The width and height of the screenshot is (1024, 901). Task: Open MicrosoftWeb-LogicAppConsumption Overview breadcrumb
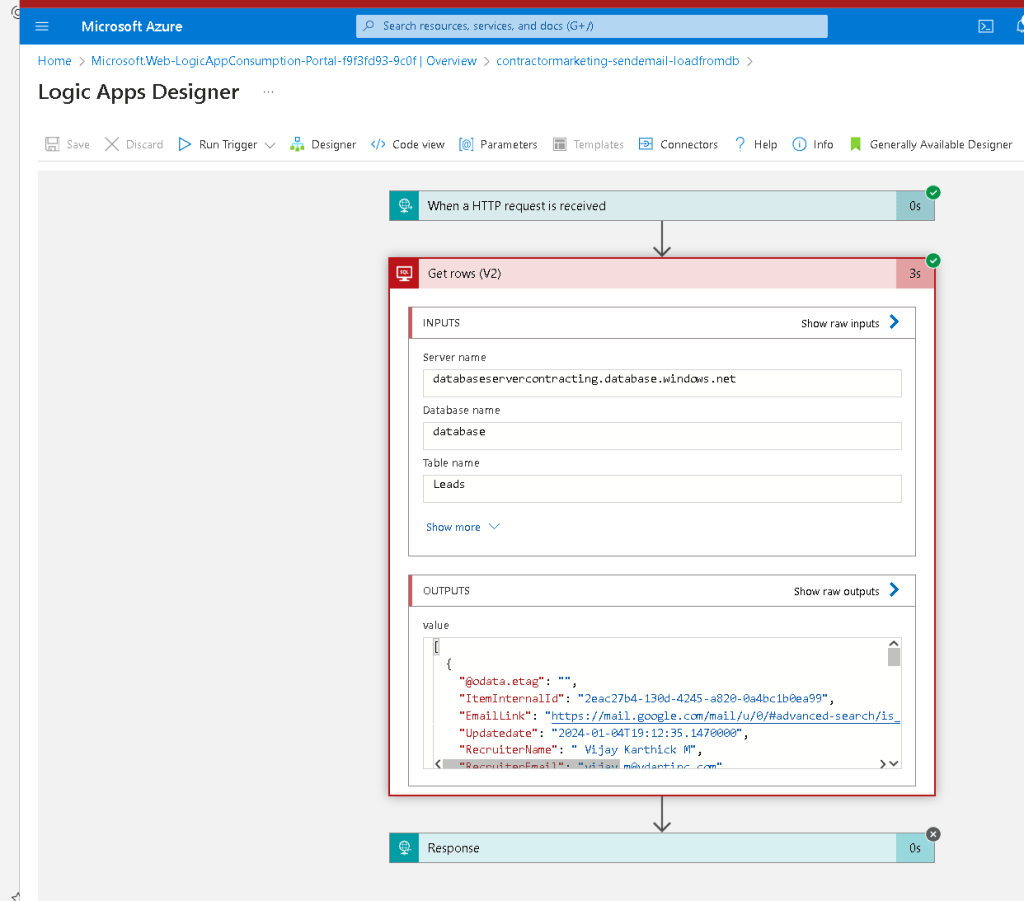pos(283,61)
